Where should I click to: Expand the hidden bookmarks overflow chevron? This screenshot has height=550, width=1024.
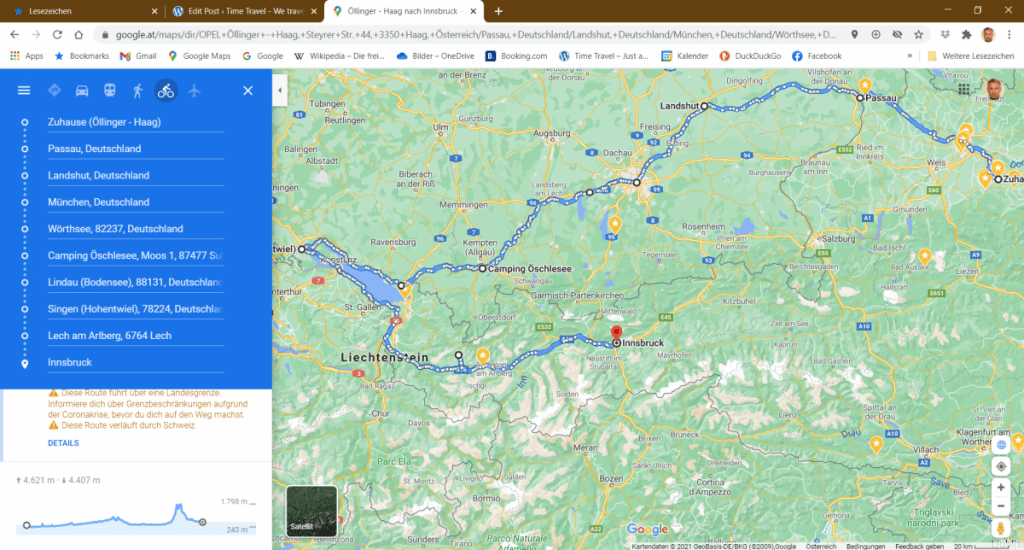tap(909, 56)
